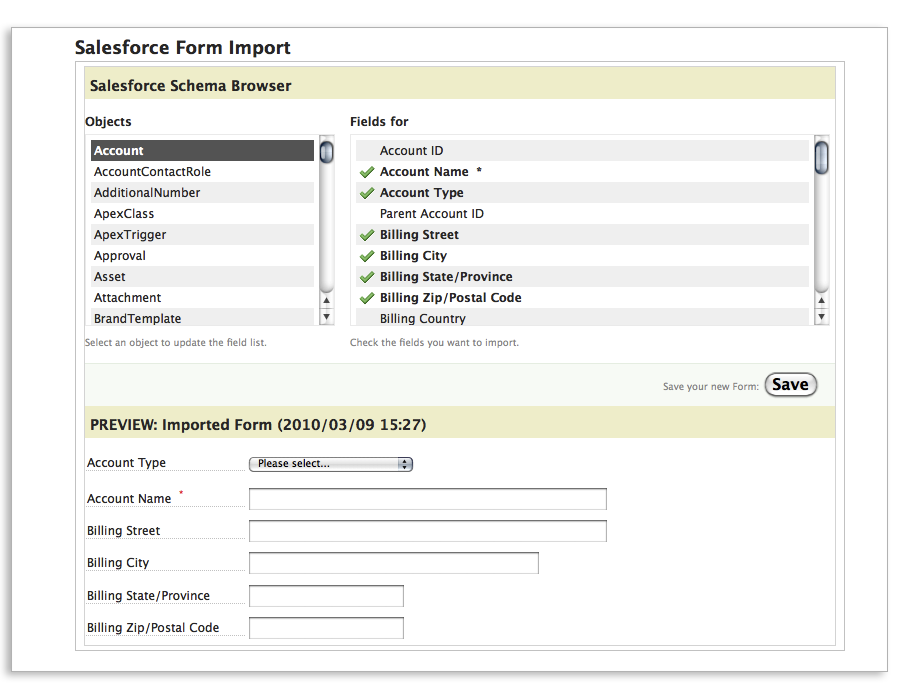Select the Attachment object

128,298
